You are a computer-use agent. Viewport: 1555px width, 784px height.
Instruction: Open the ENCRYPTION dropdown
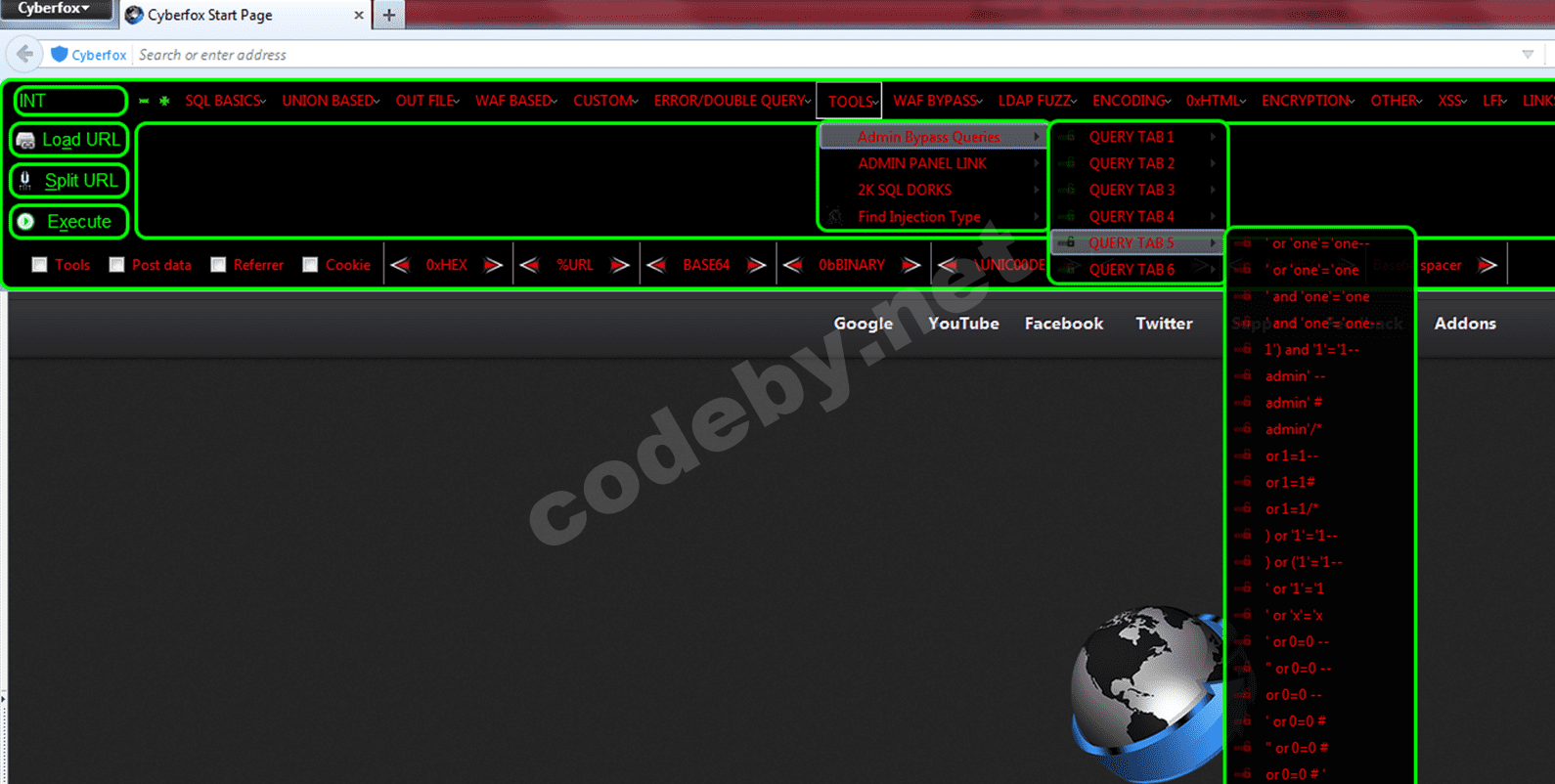[1308, 101]
